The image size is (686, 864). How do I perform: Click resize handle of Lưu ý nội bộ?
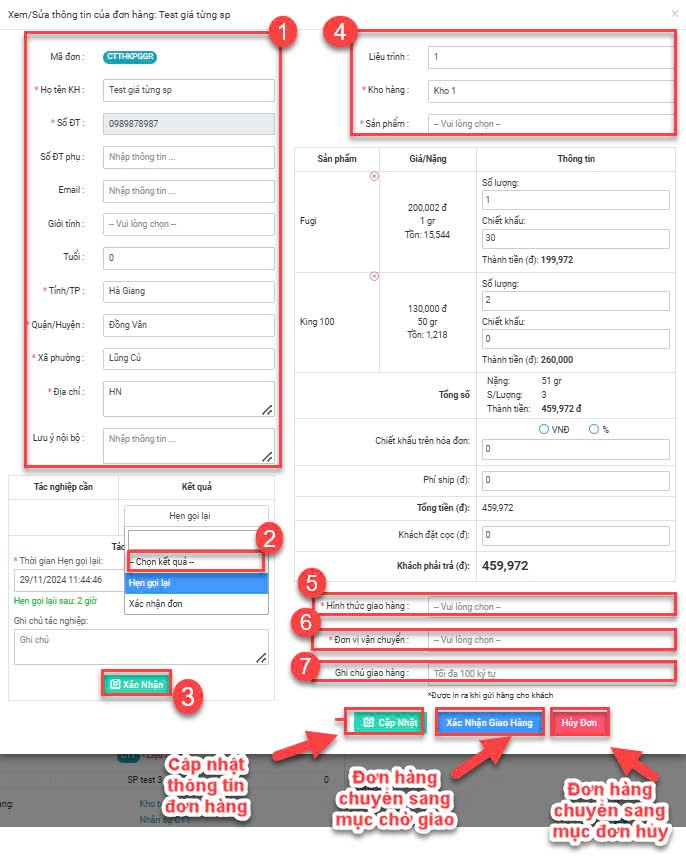[267, 456]
